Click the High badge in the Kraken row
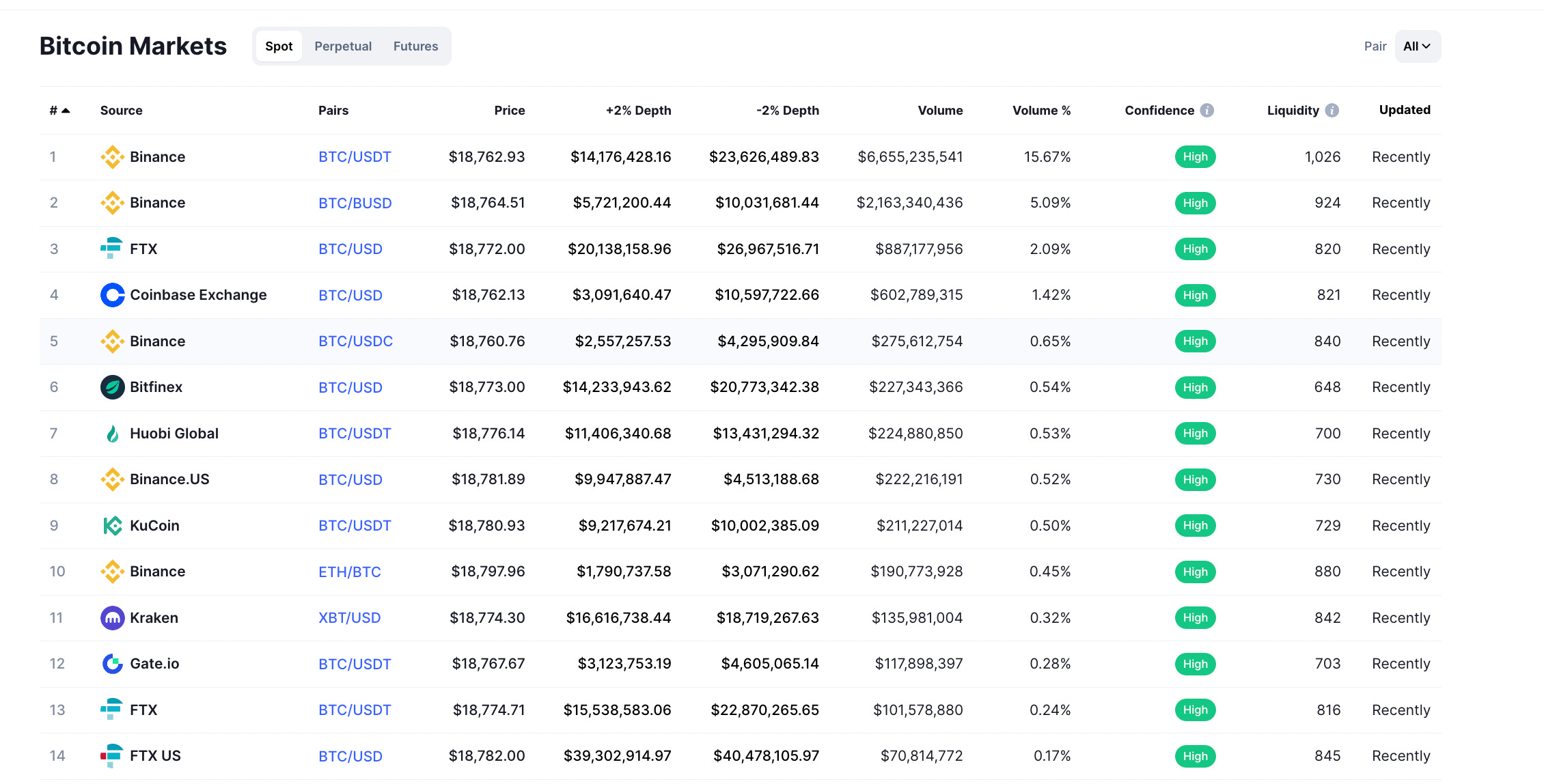 coord(1195,618)
